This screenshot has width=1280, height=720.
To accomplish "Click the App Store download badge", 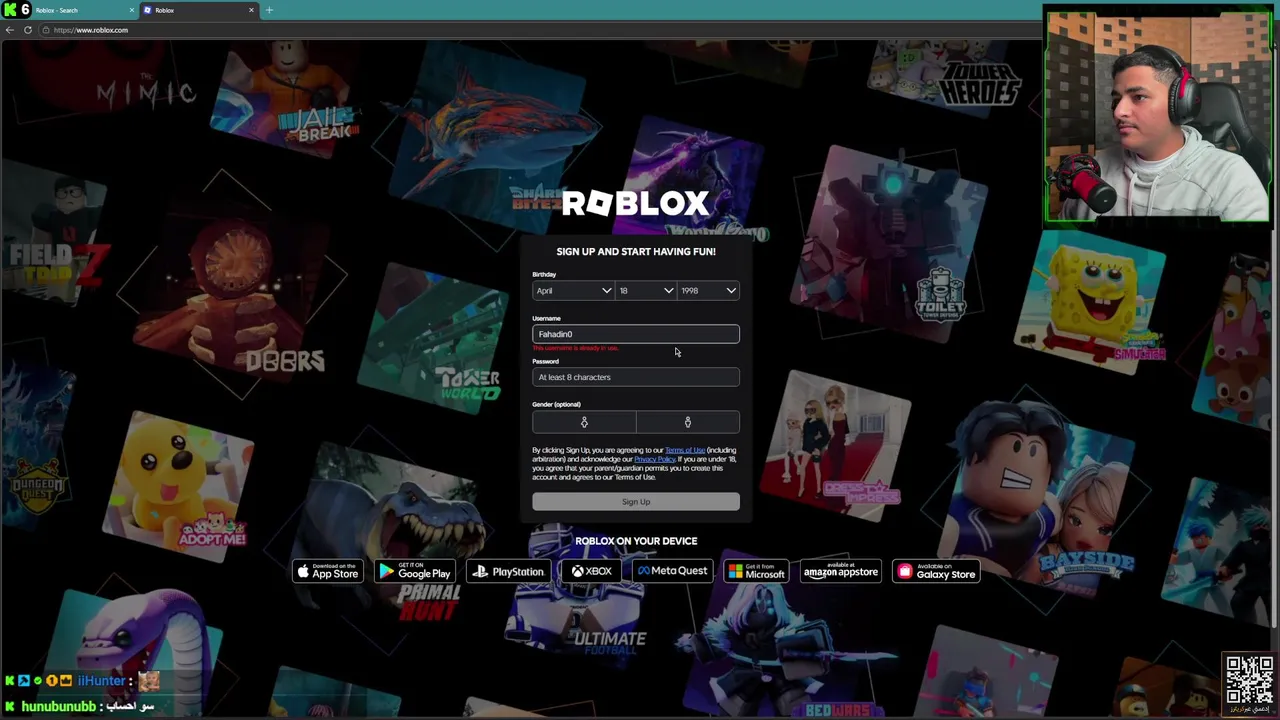I will tap(327, 571).
